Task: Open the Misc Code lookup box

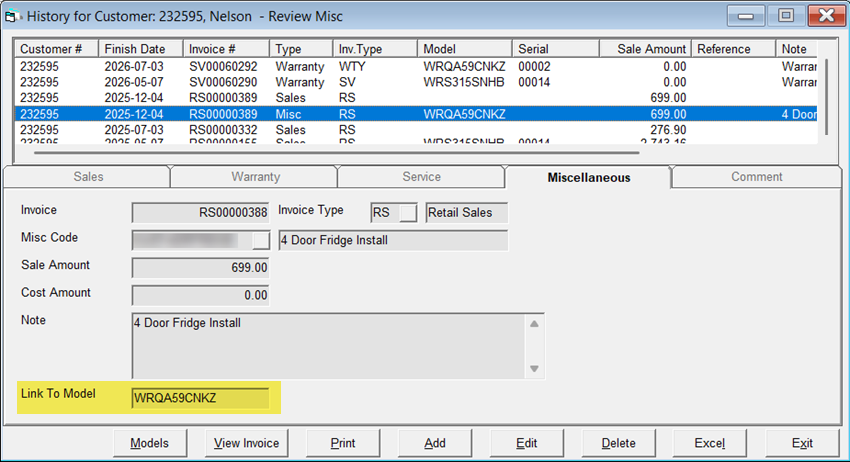Action: (261, 240)
